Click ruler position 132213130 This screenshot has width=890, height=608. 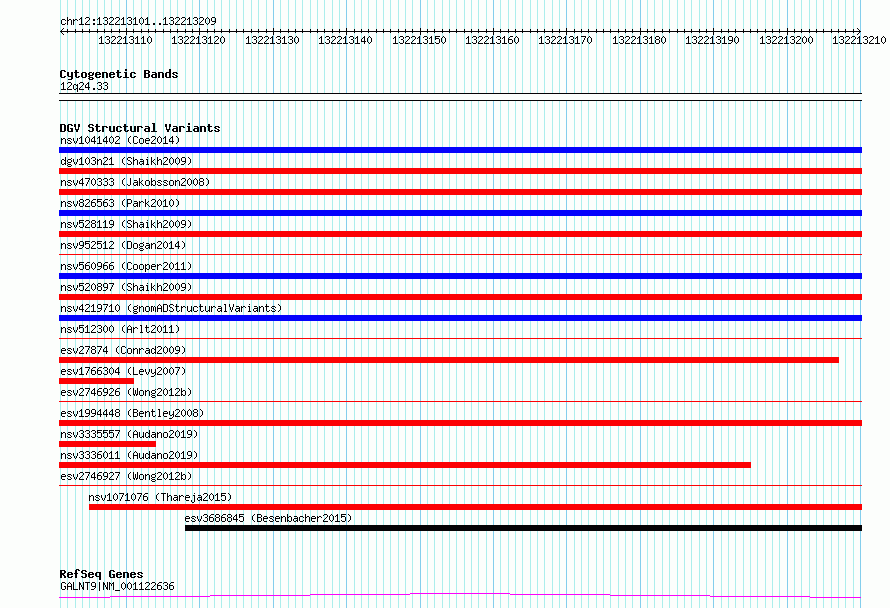[x=272, y=40]
